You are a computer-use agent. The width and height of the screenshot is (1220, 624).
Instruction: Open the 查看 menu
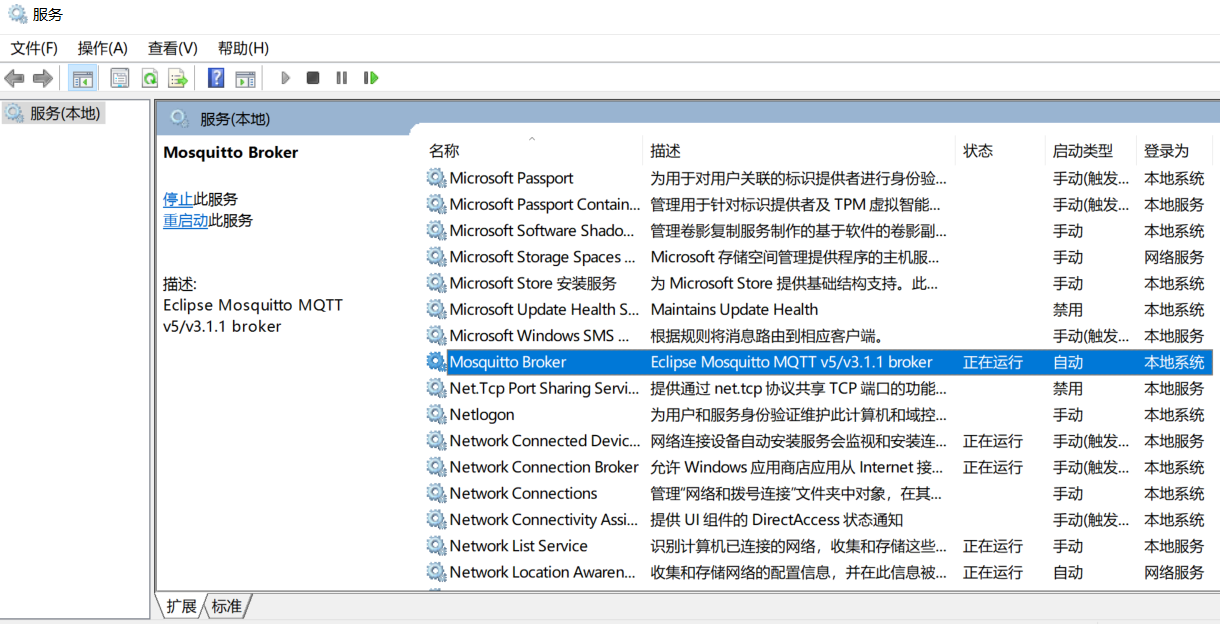pos(170,47)
